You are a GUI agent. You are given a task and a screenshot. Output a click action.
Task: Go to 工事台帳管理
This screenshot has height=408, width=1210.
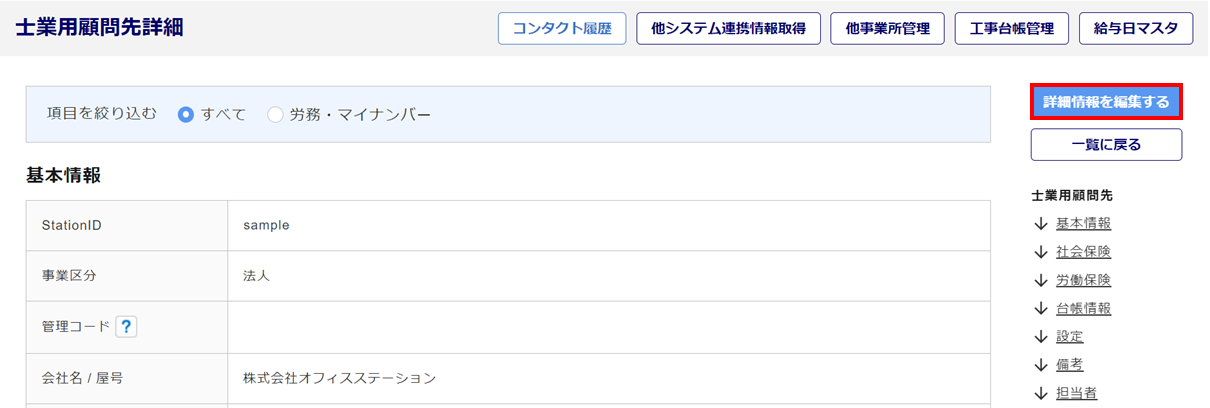tap(1011, 29)
